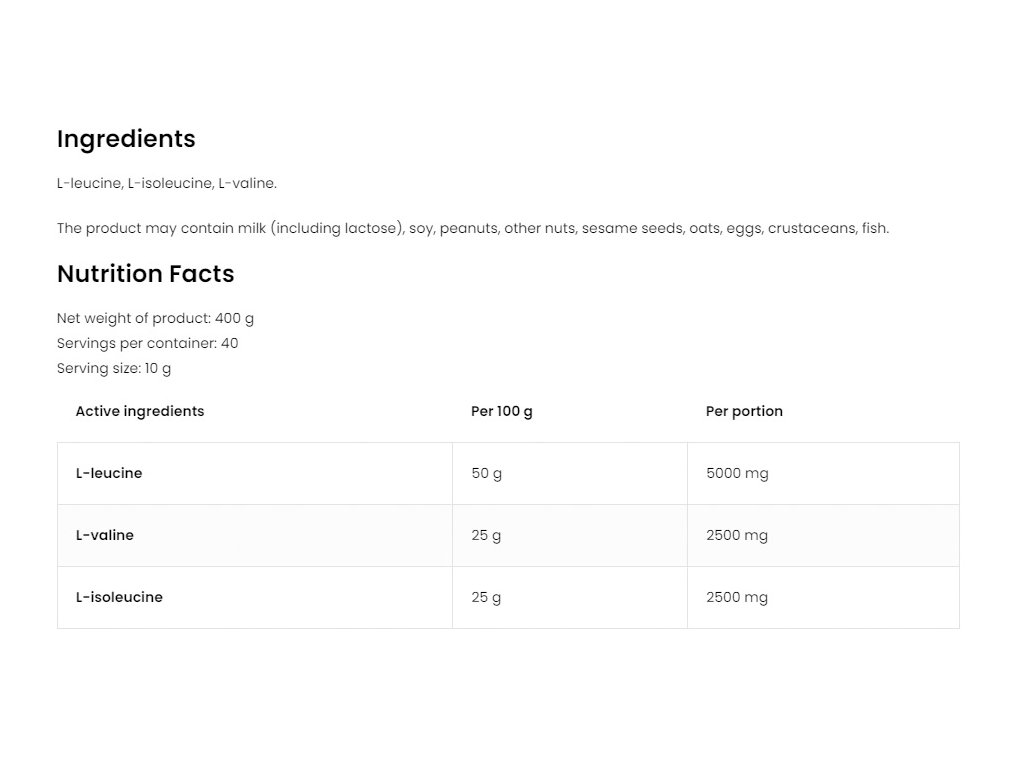Click the net weight of product line

(x=155, y=318)
